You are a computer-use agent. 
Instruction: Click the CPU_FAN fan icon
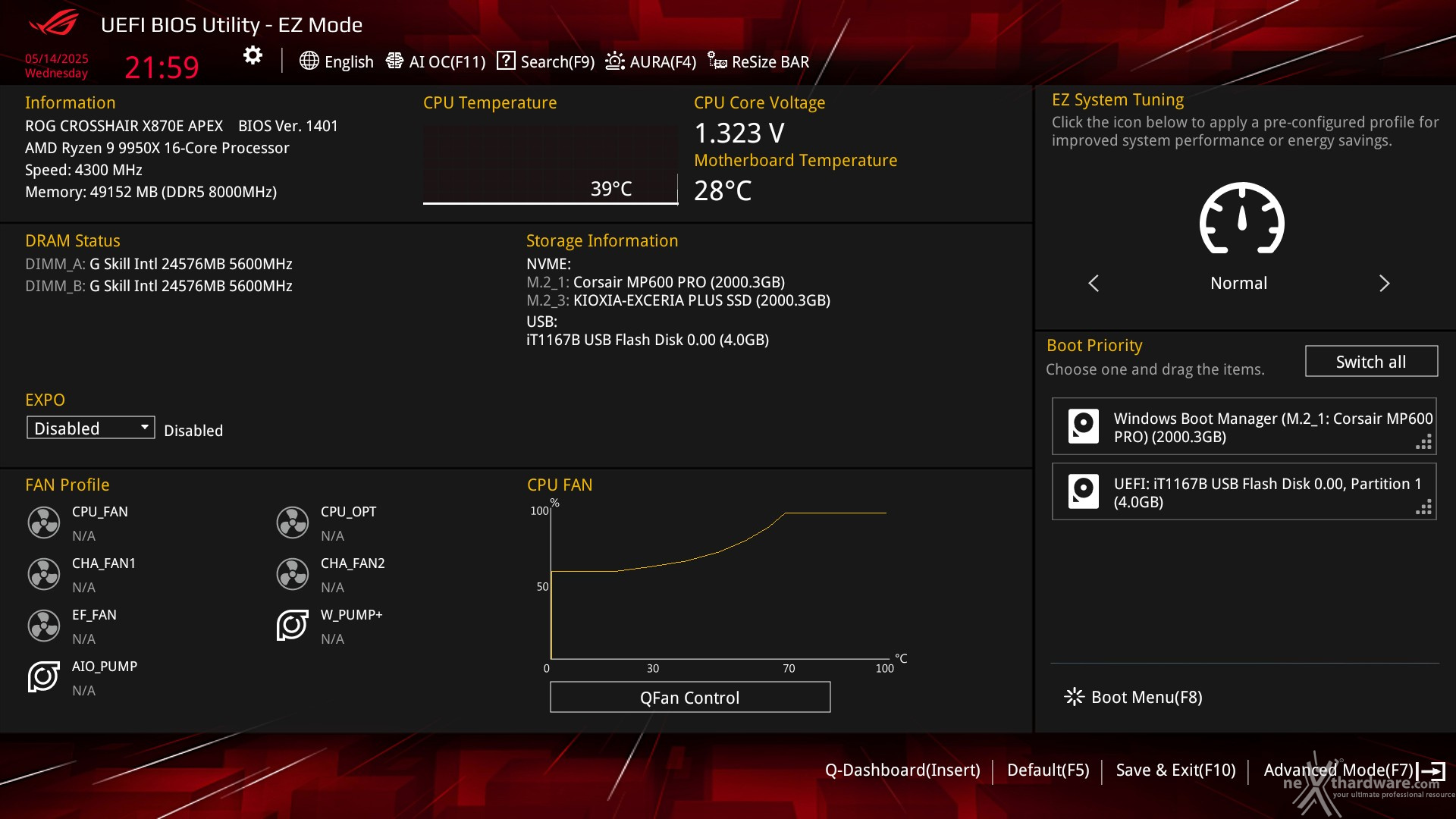coord(44,522)
